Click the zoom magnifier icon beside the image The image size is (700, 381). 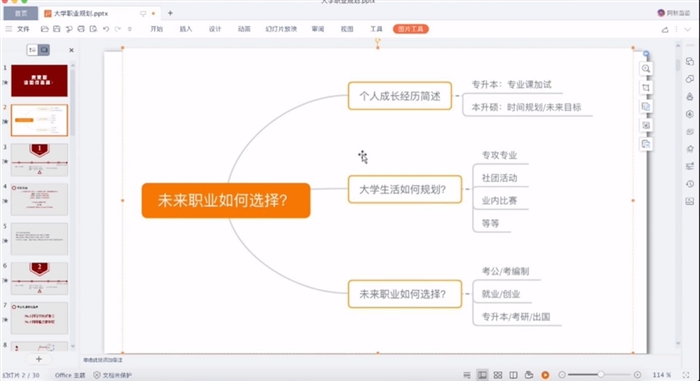tap(646, 69)
